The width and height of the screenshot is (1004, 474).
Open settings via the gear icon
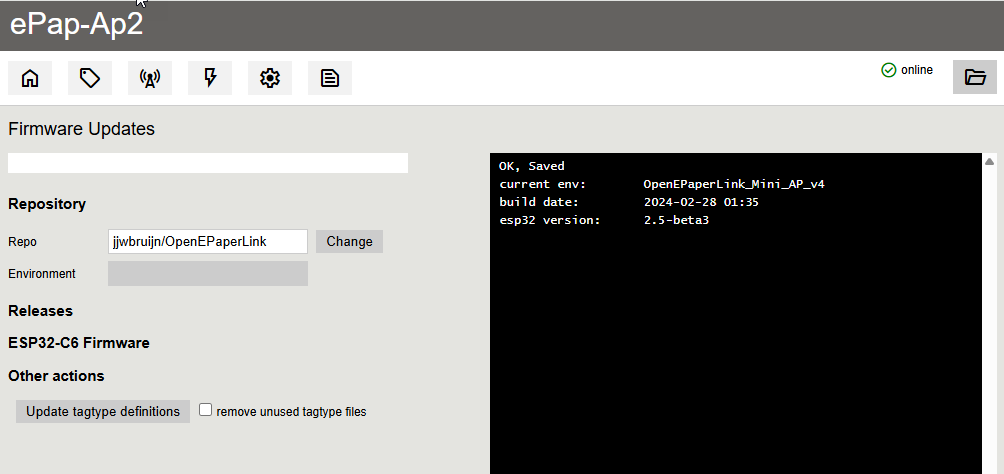pyautogui.click(x=270, y=78)
